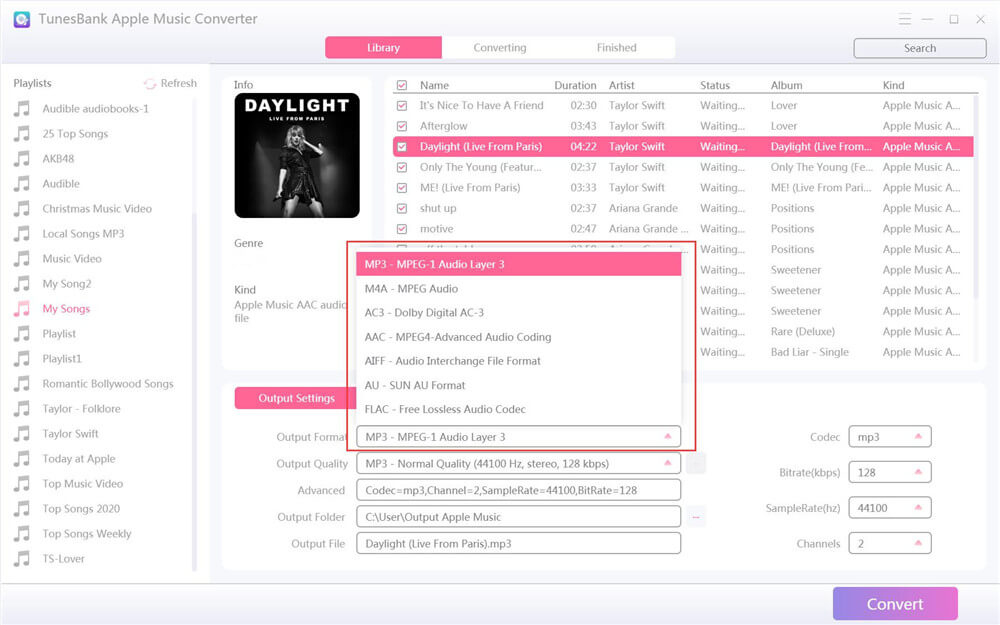Click music note icon beside Playlist1

[22, 358]
